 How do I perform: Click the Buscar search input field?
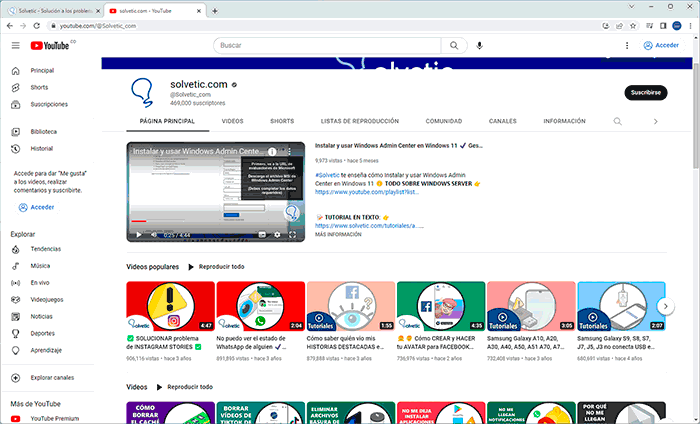tap(328, 46)
